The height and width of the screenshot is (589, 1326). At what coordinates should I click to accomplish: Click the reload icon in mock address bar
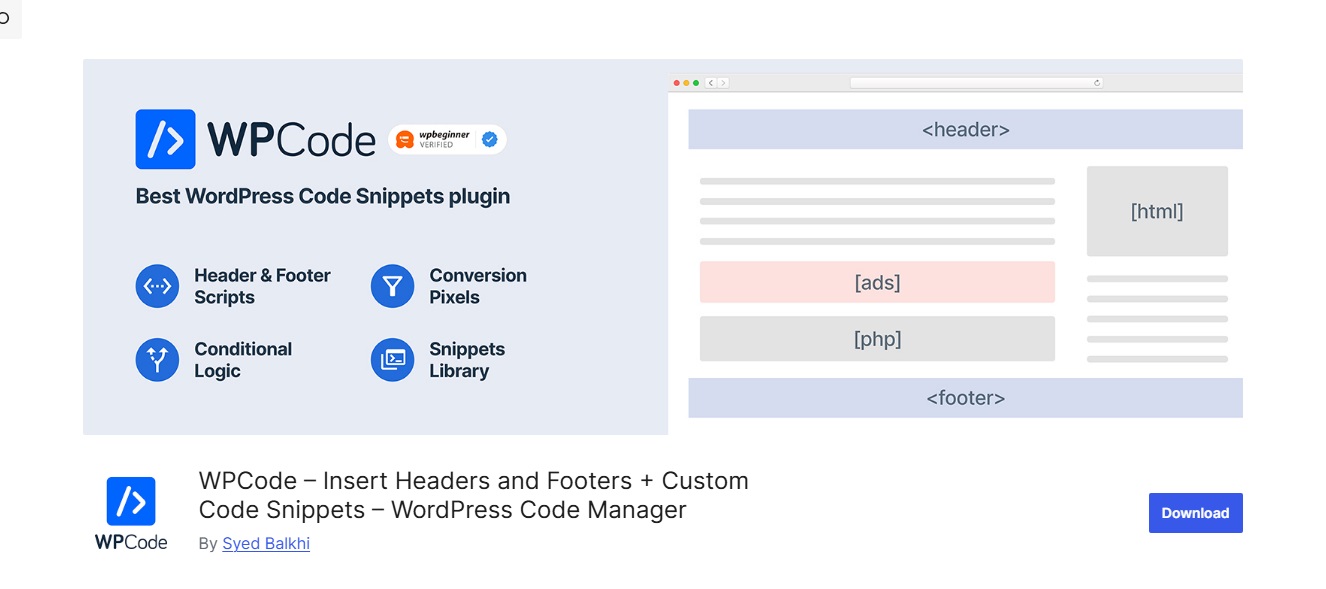click(1097, 83)
